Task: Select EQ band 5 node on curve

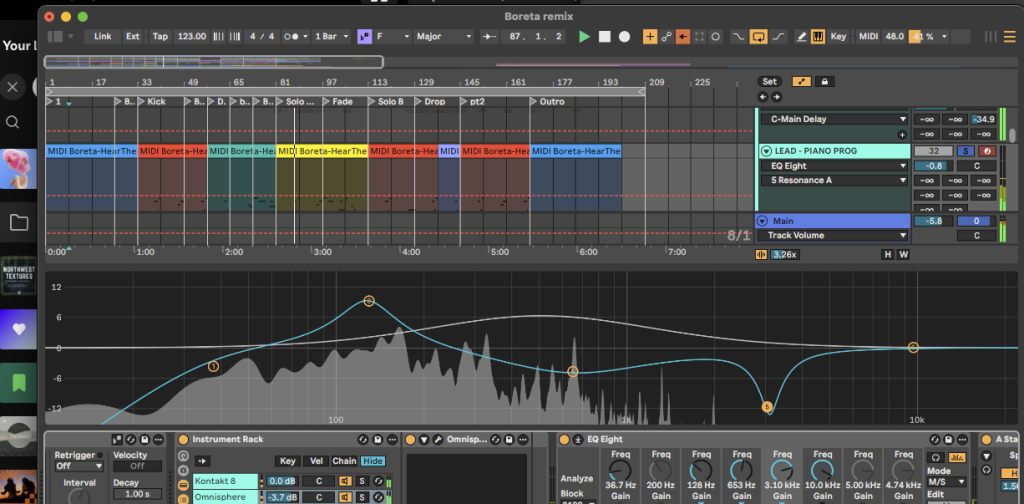Action: [767, 407]
